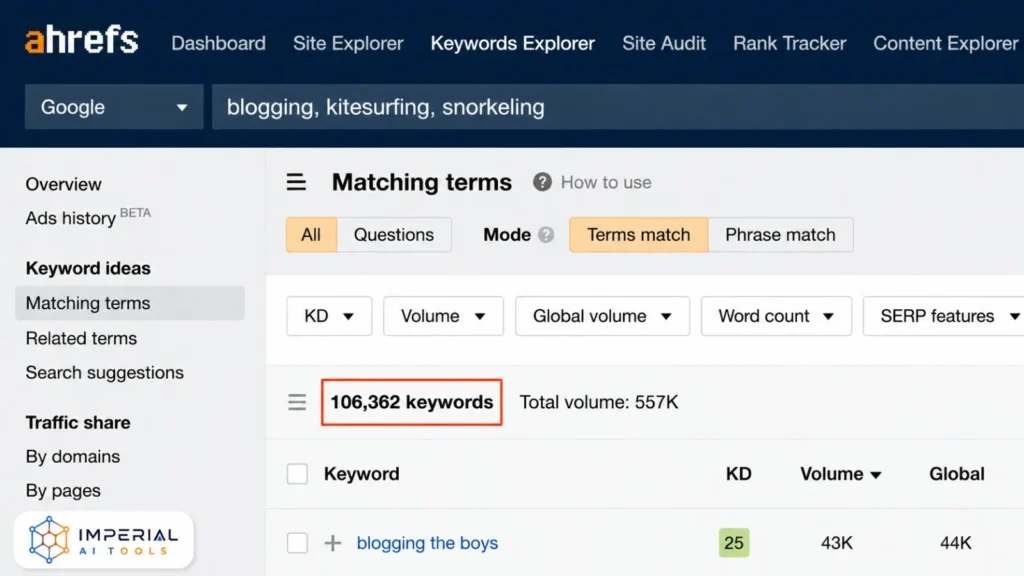Select the All filter toggle
Image resolution: width=1024 pixels, height=576 pixels.
(312, 234)
